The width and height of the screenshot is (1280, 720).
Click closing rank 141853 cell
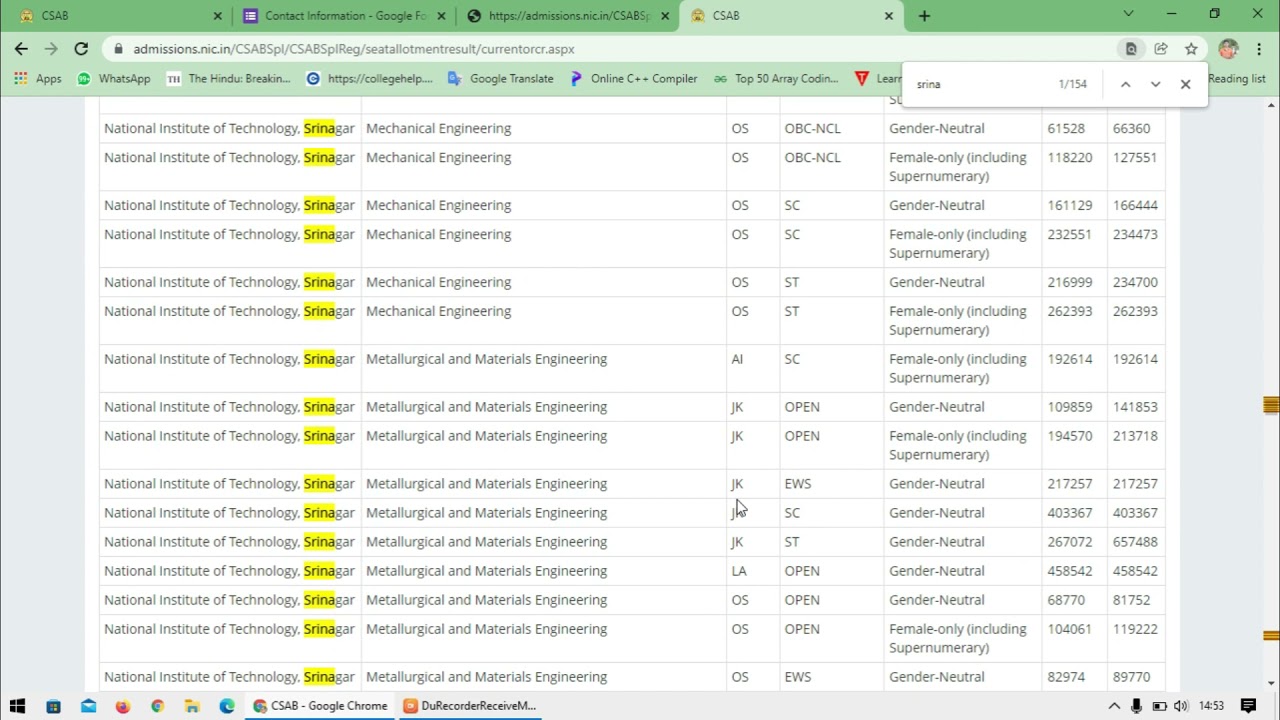[x=1135, y=407]
